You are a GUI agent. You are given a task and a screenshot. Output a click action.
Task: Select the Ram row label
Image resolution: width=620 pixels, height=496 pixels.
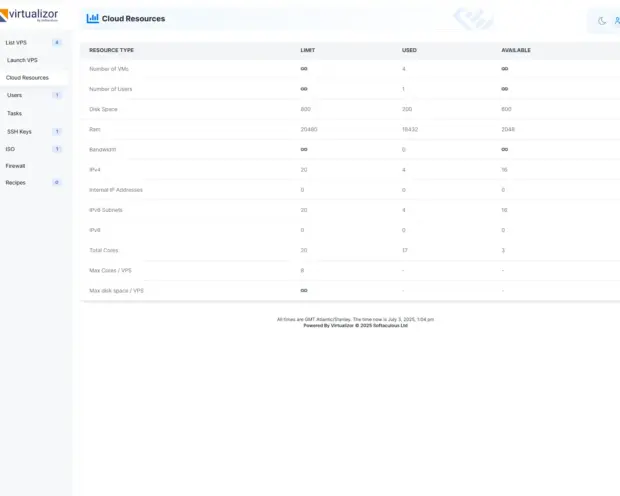[95, 129]
